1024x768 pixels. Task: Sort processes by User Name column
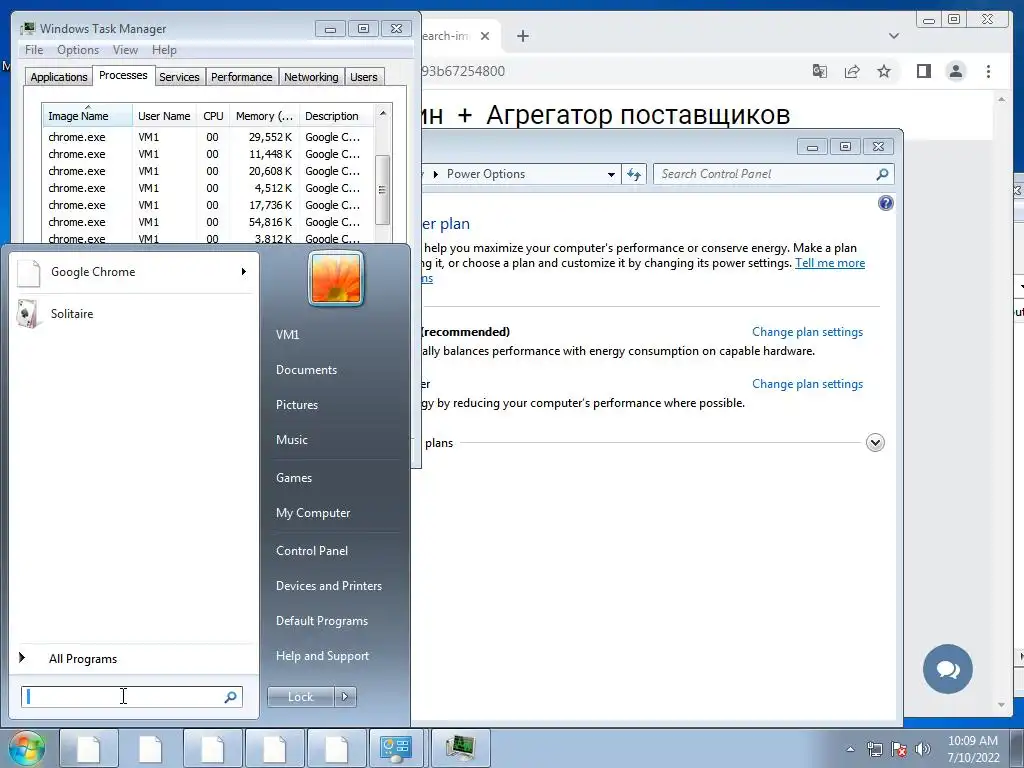(x=165, y=116)
